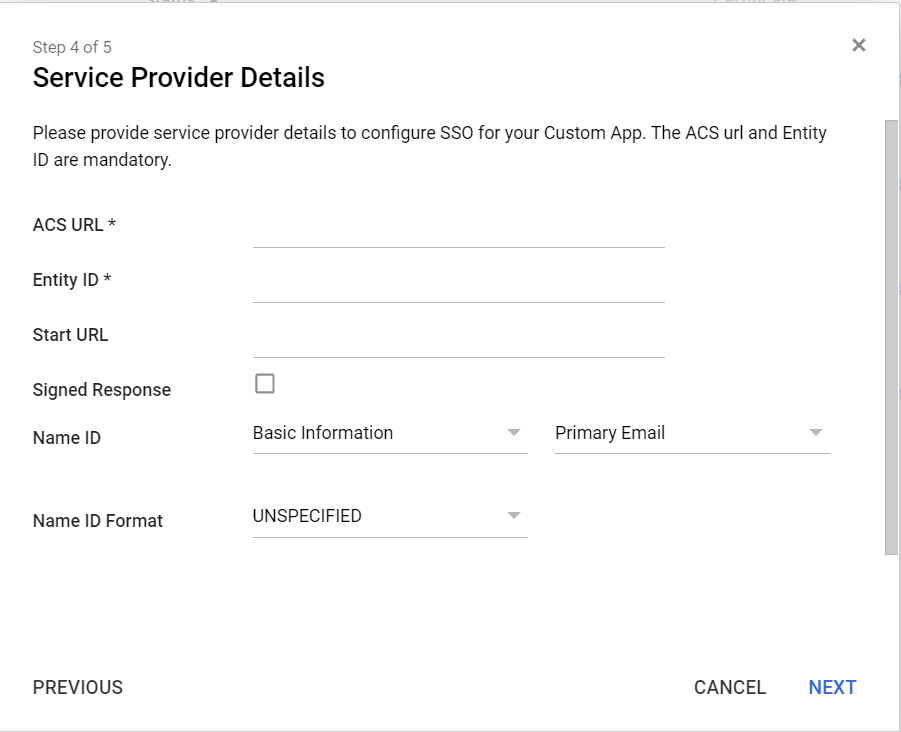Screen dimensions: 901x732
Task: Proceed with the NEXT button
Action: (832, 687)
